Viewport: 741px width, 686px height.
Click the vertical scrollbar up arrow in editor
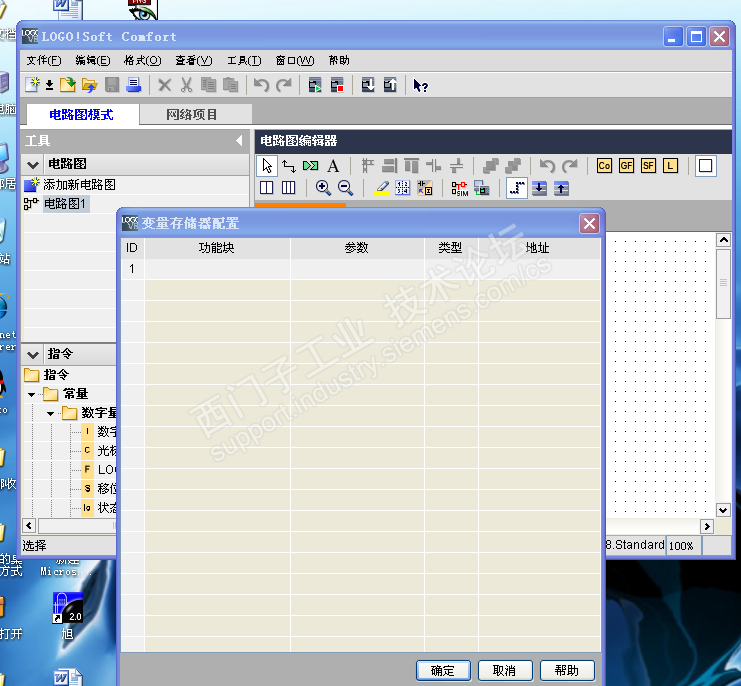click(x=723, y=240)
